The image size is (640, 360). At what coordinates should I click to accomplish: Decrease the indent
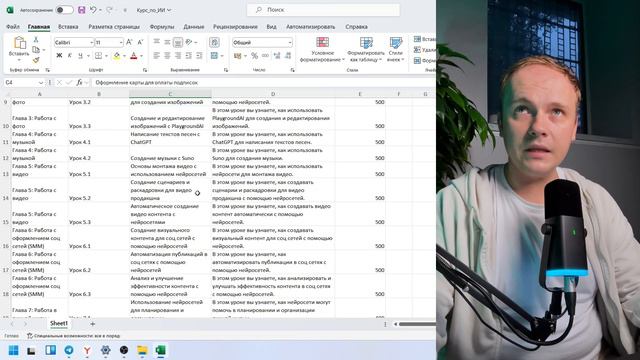189,56
